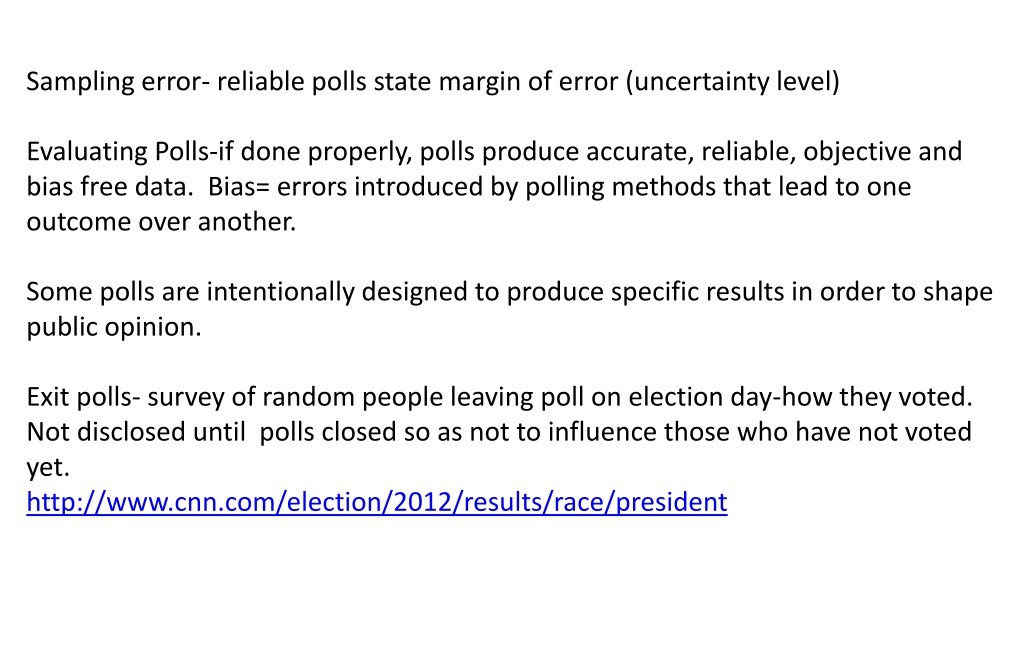Click the line starting 'outcome over another.'
Image resolution: width=1023 pixels, height=649 pixels.
[161, 222]
